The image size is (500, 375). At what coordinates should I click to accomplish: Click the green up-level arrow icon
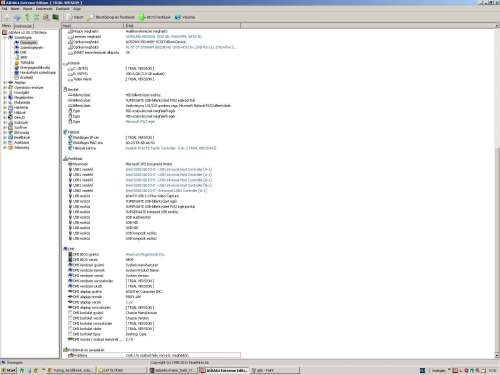(27, 17)
